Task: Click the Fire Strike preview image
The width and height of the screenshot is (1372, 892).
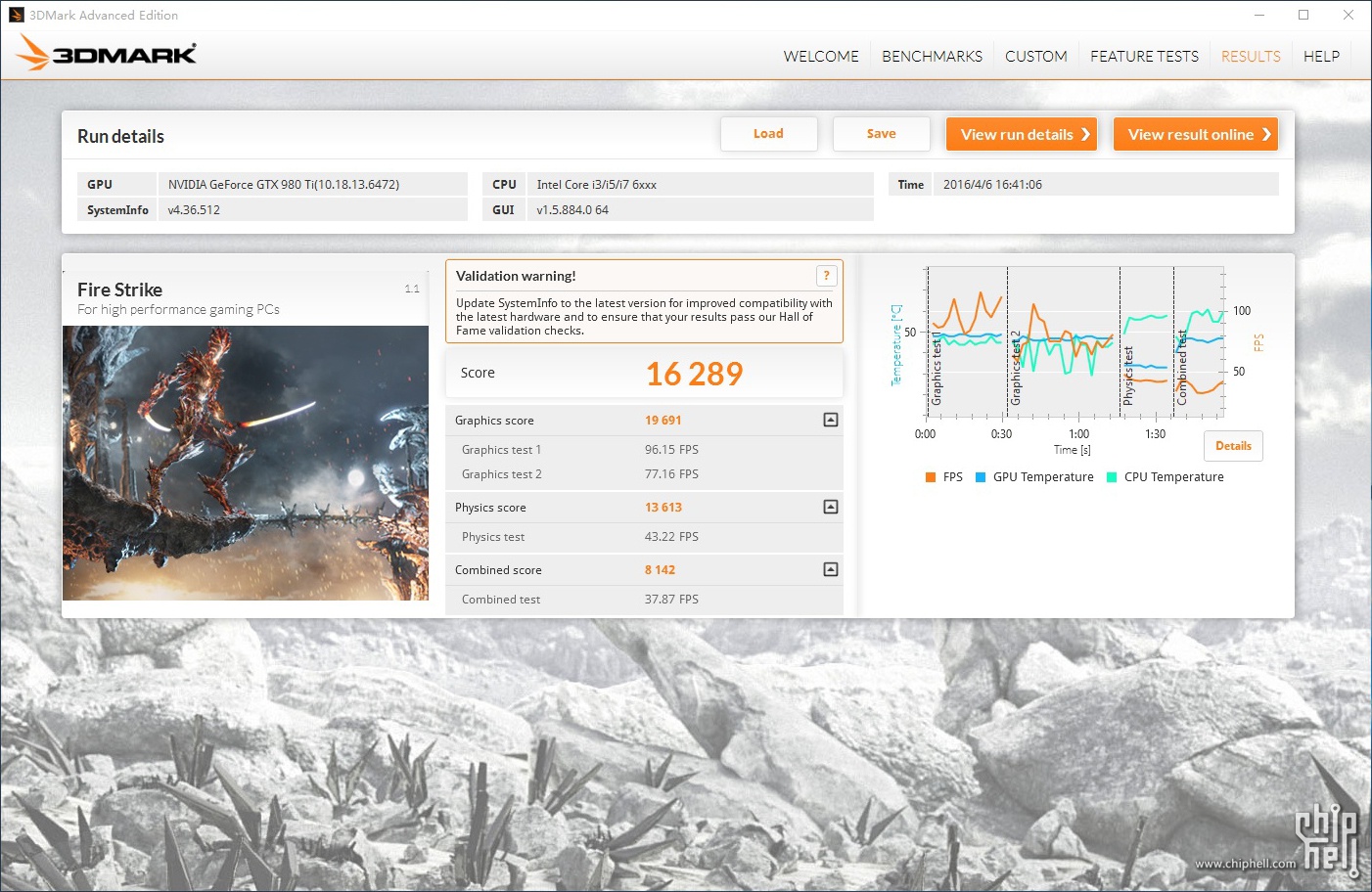Action: 246,463
